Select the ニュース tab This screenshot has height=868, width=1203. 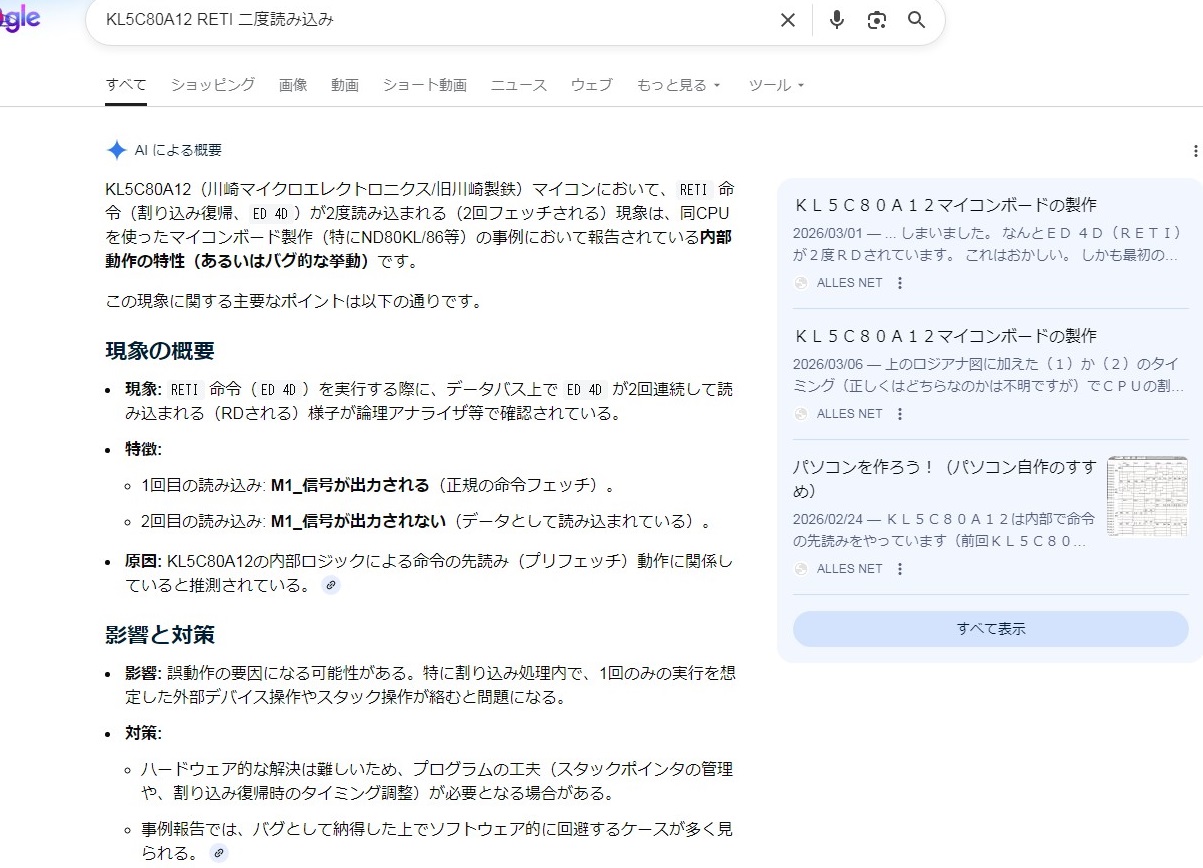tap(518, 86)
